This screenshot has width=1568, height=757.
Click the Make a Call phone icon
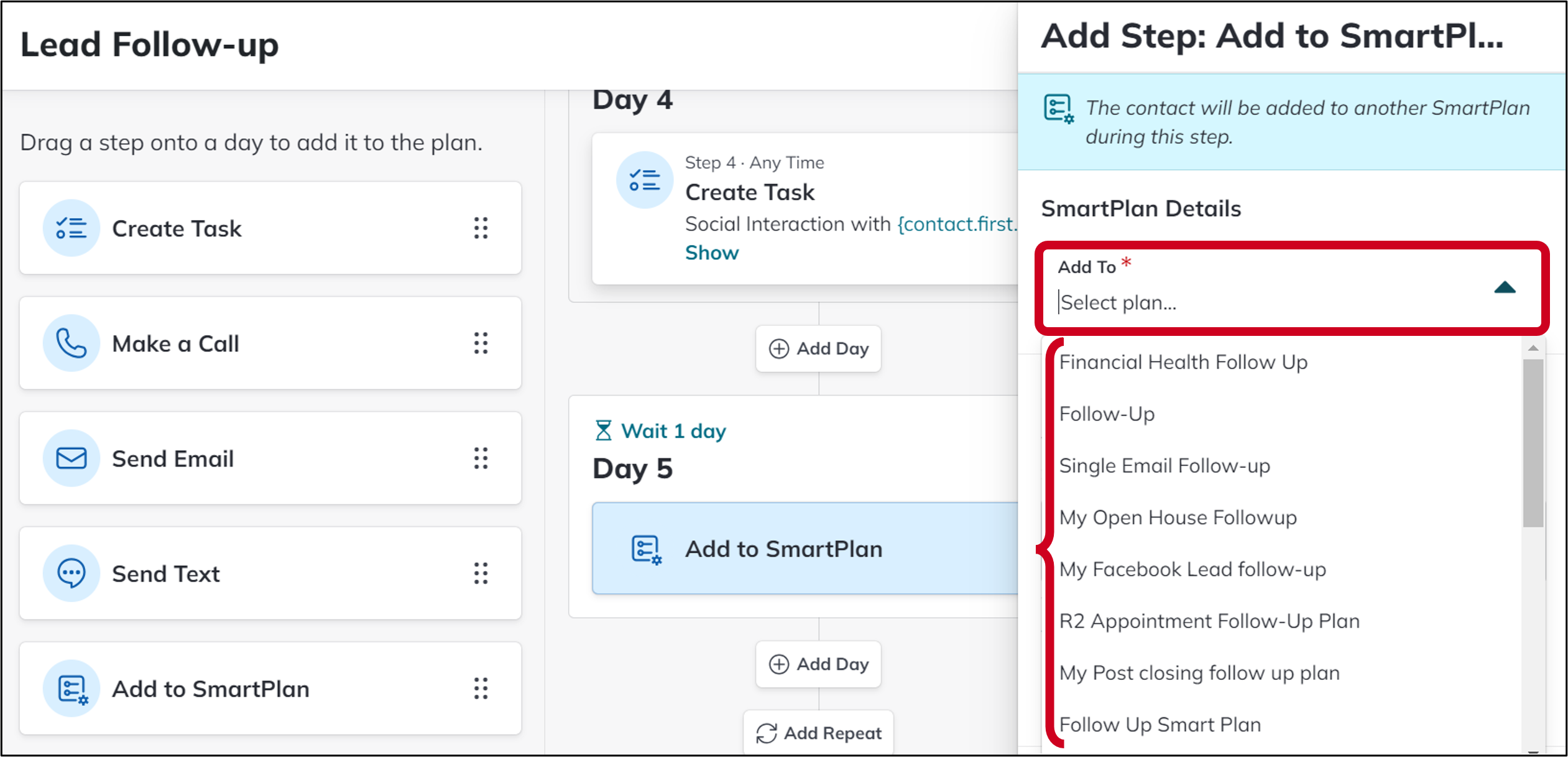(x=71, y=343)
